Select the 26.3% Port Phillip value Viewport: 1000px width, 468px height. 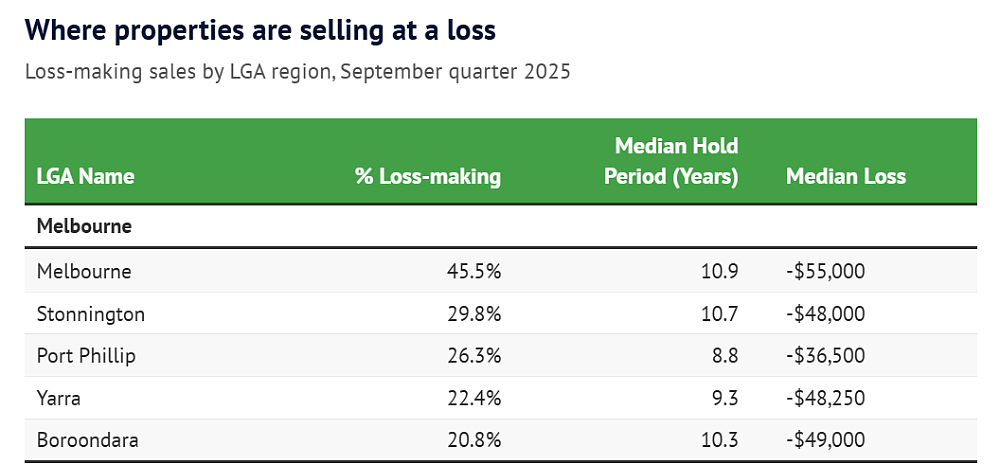[474, 355]
